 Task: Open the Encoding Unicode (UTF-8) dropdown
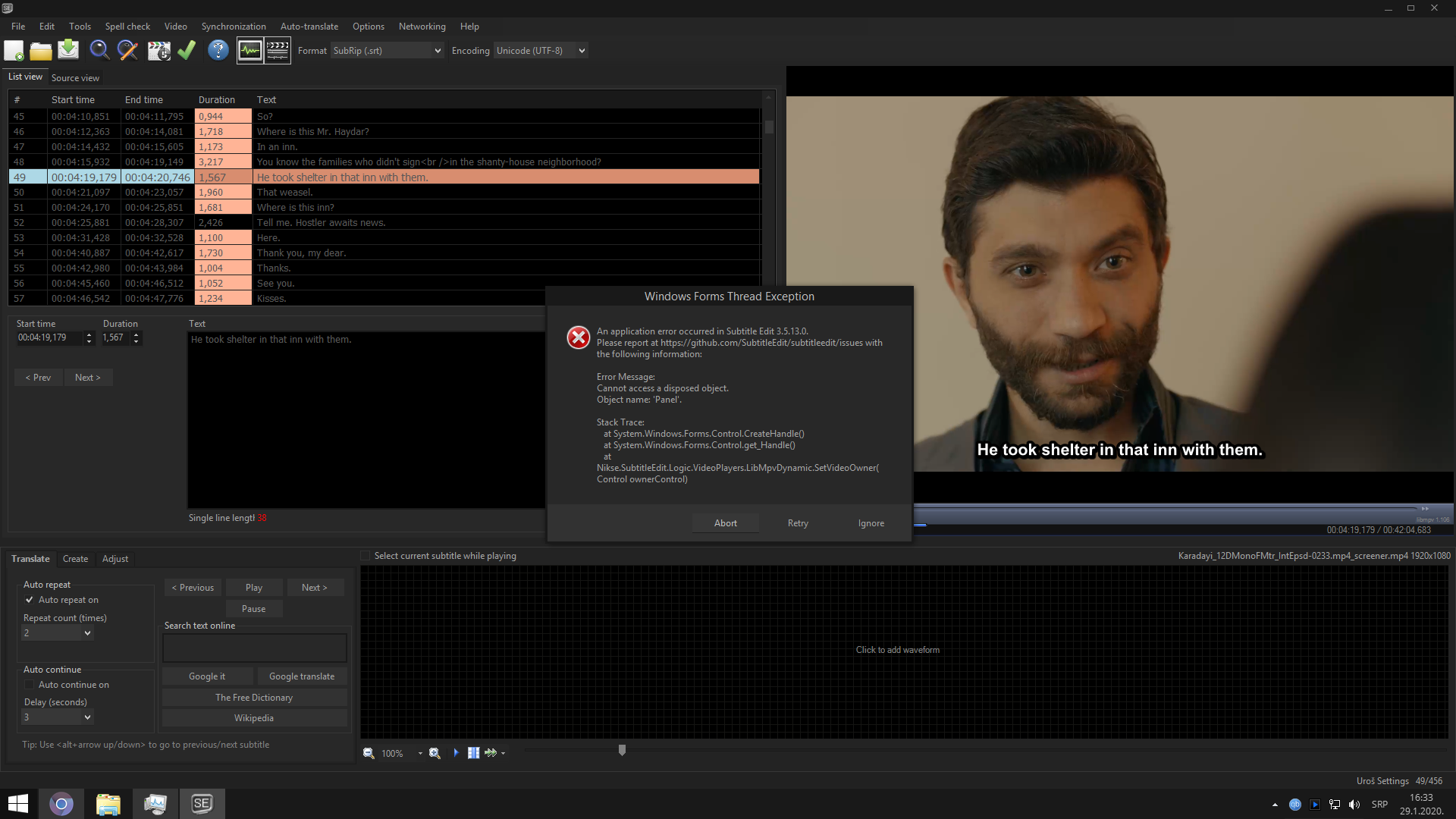[x=541, y=51]
